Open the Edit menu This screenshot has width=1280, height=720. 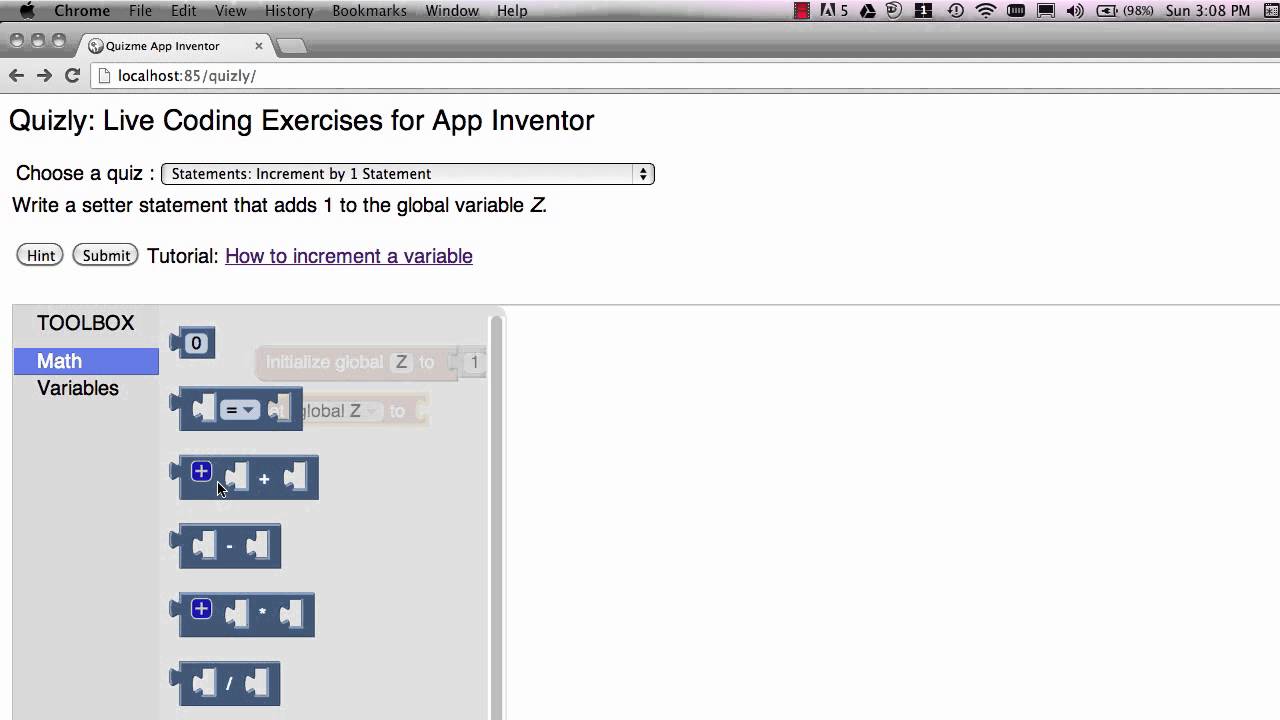pos(184,11)
